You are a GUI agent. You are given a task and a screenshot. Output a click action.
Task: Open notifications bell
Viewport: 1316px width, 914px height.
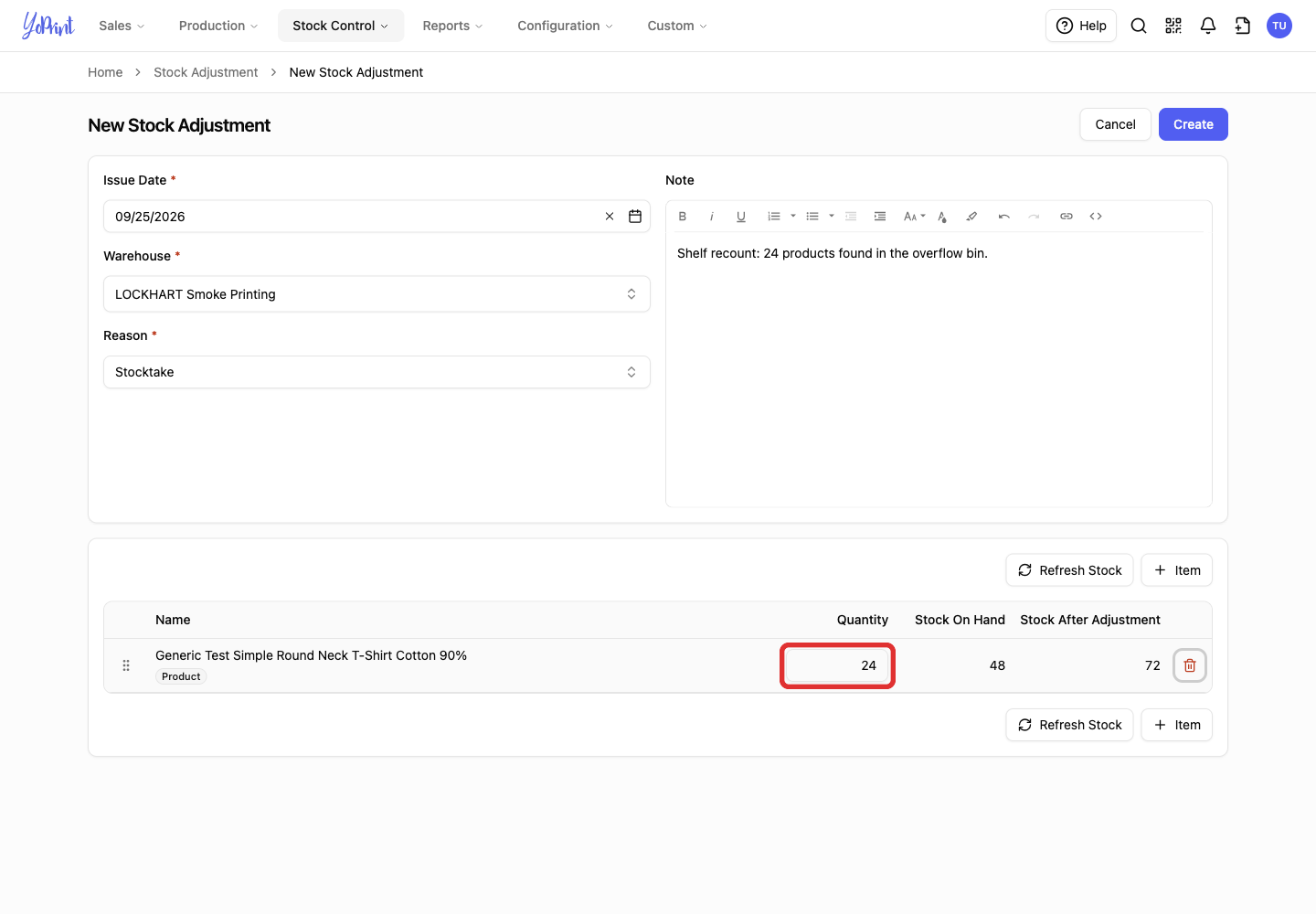coord(1208,26)
